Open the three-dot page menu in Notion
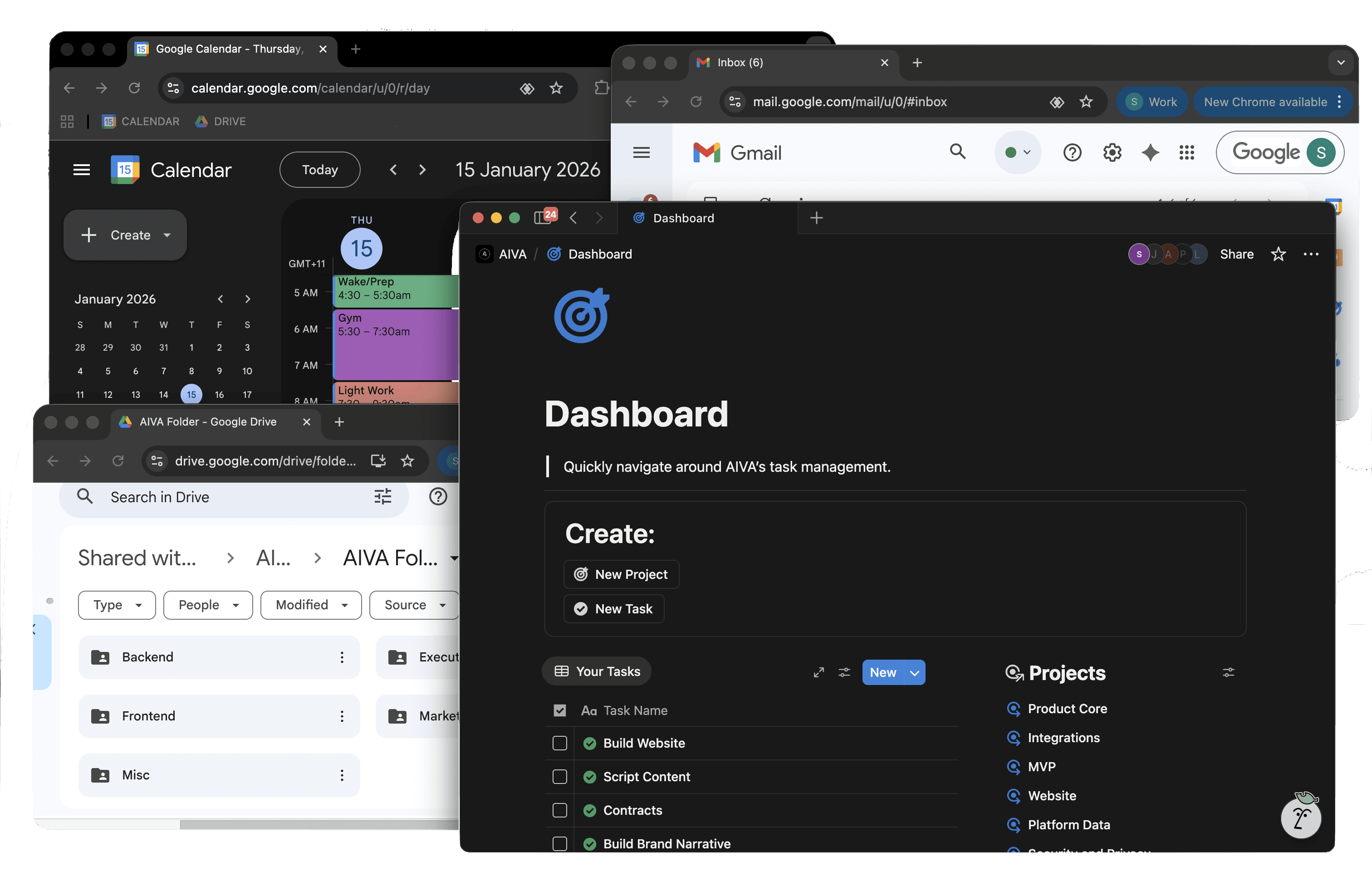 (1310, 254)
